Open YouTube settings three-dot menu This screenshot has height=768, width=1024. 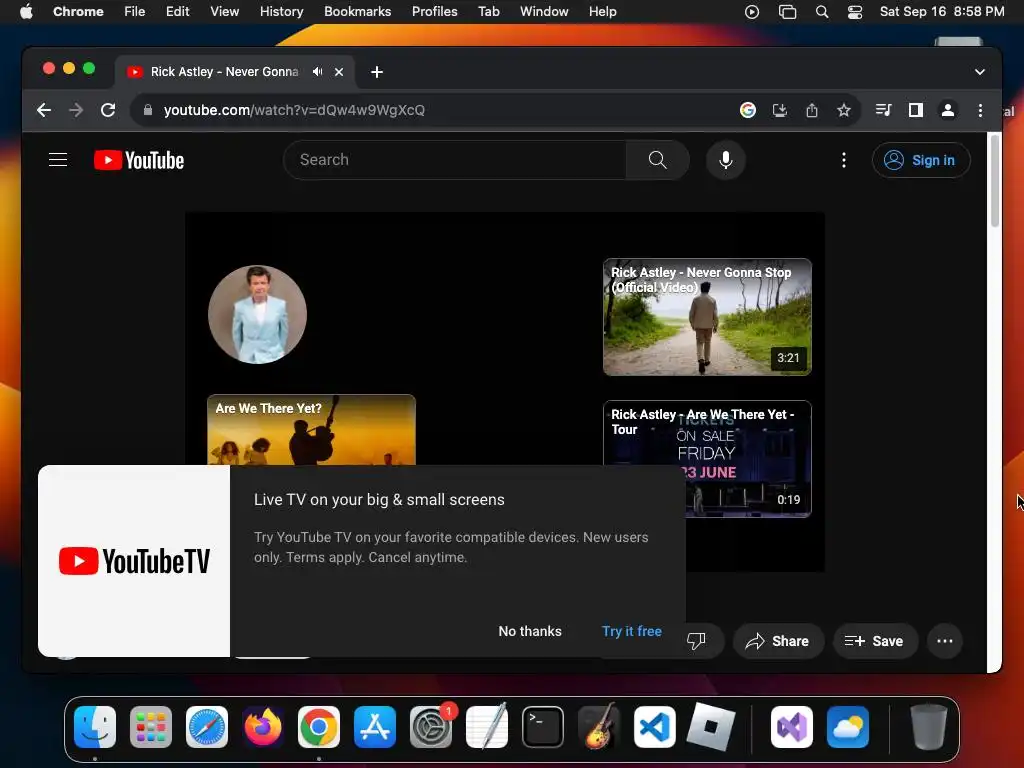pos(844,160)
